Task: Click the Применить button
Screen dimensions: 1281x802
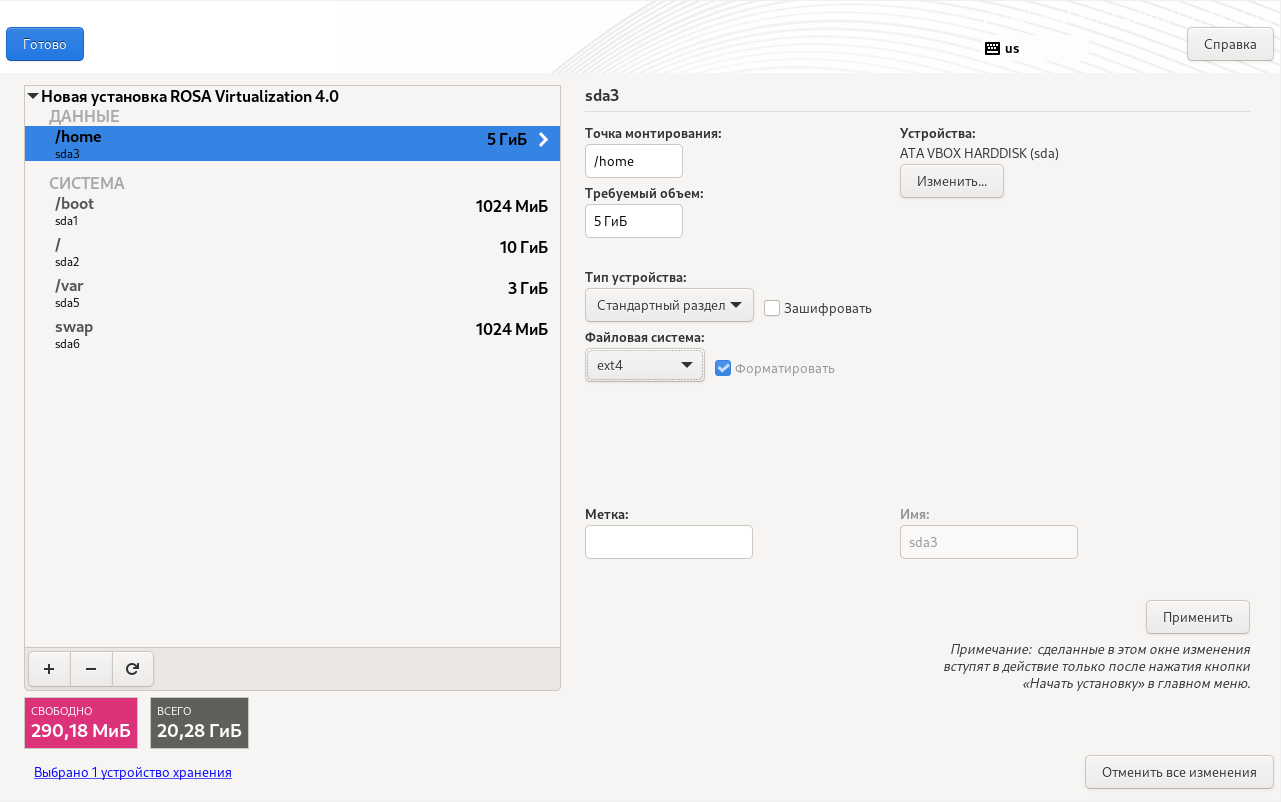Action: click(1197, 617)
